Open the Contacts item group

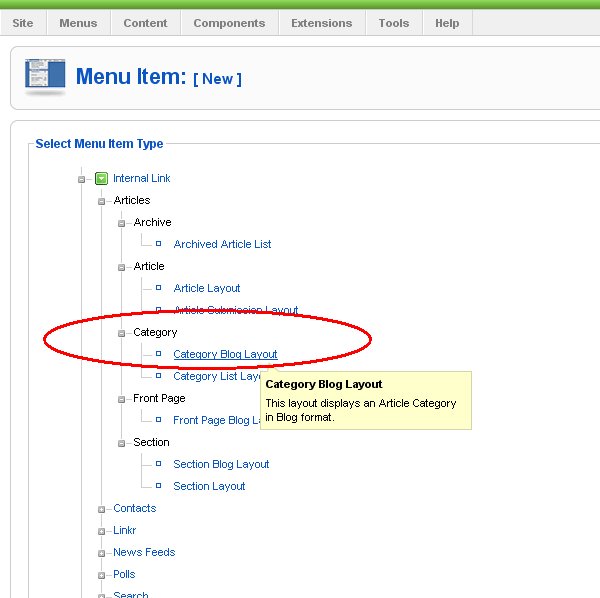coord(135,508)
